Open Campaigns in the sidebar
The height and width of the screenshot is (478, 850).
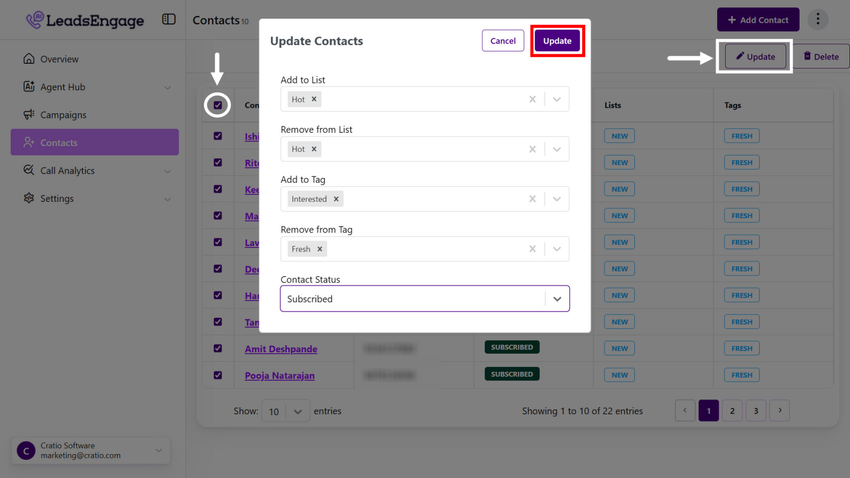click(63, 115)
